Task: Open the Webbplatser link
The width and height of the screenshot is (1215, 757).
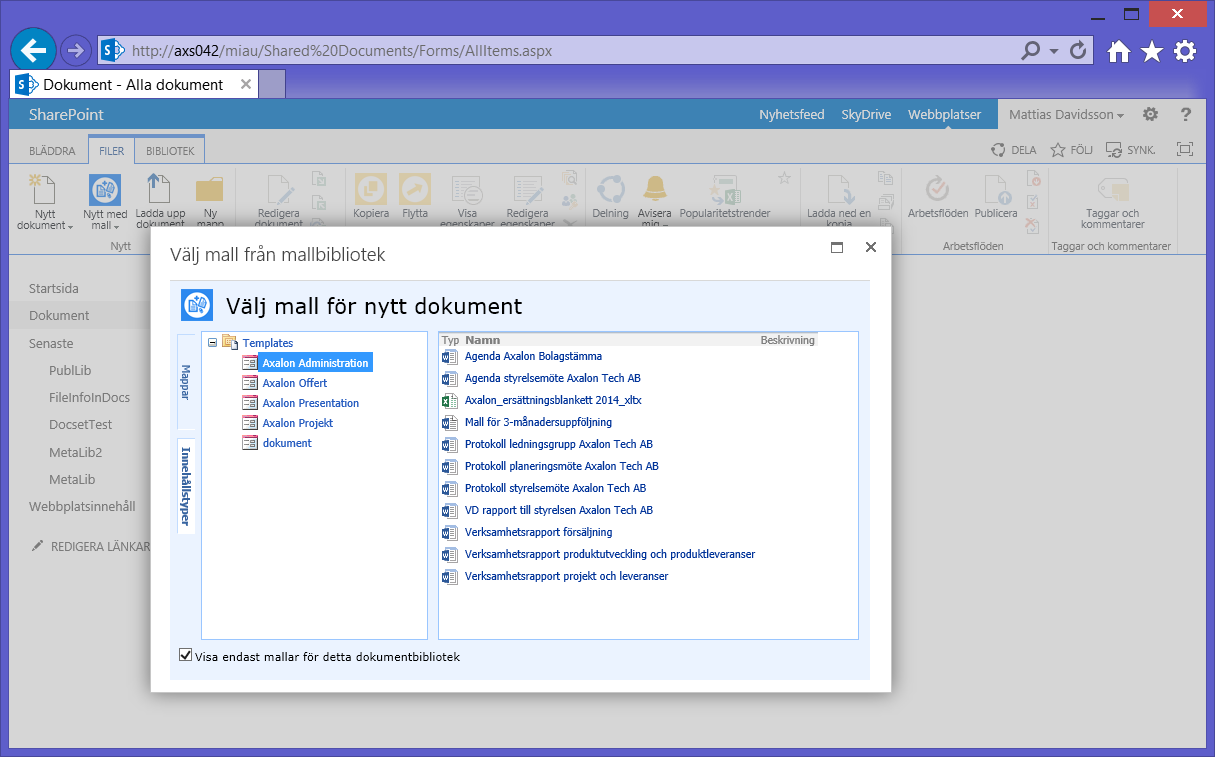Action: coord(945,114)
